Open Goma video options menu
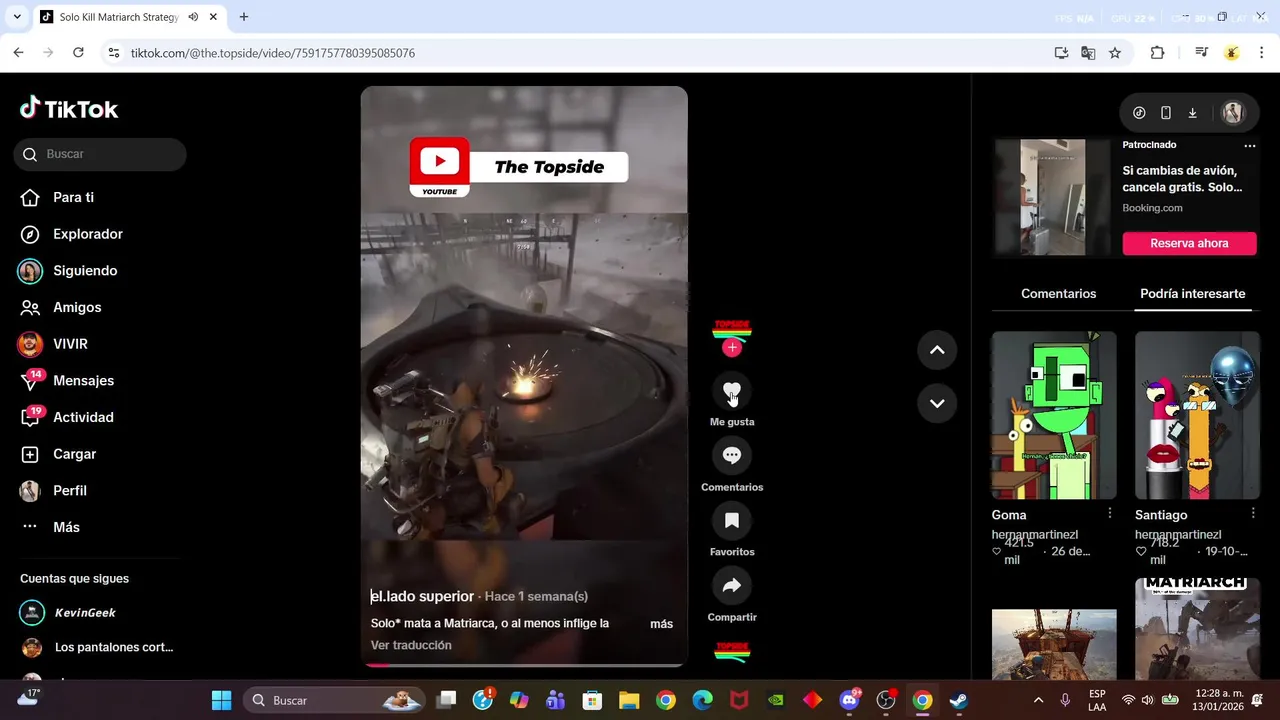 (x=1109, y=513)
